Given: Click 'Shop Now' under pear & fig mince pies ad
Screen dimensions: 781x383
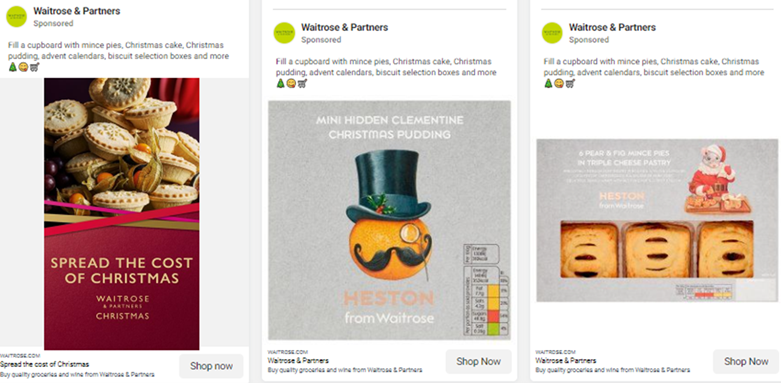Looking at the screenshot, I should pos(746,362).
